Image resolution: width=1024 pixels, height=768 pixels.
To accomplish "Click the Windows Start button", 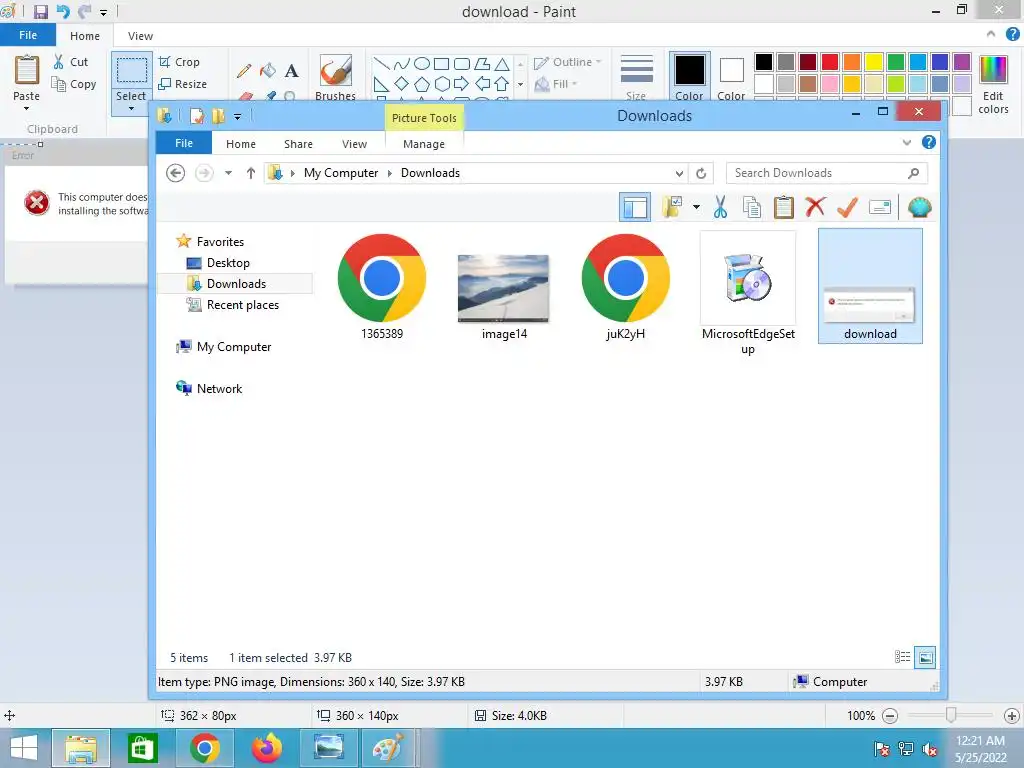I will click(x=24, y=748).
